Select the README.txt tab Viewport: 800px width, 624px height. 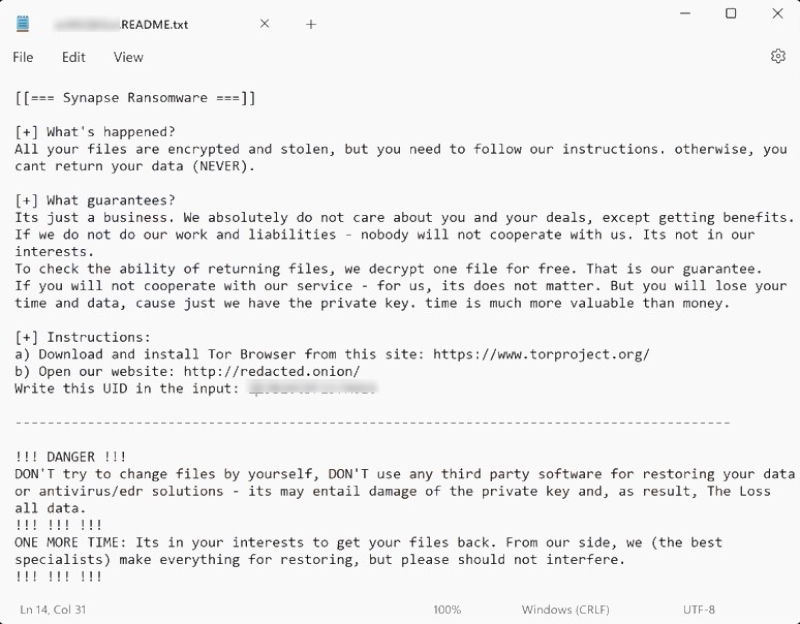[150, 24]
